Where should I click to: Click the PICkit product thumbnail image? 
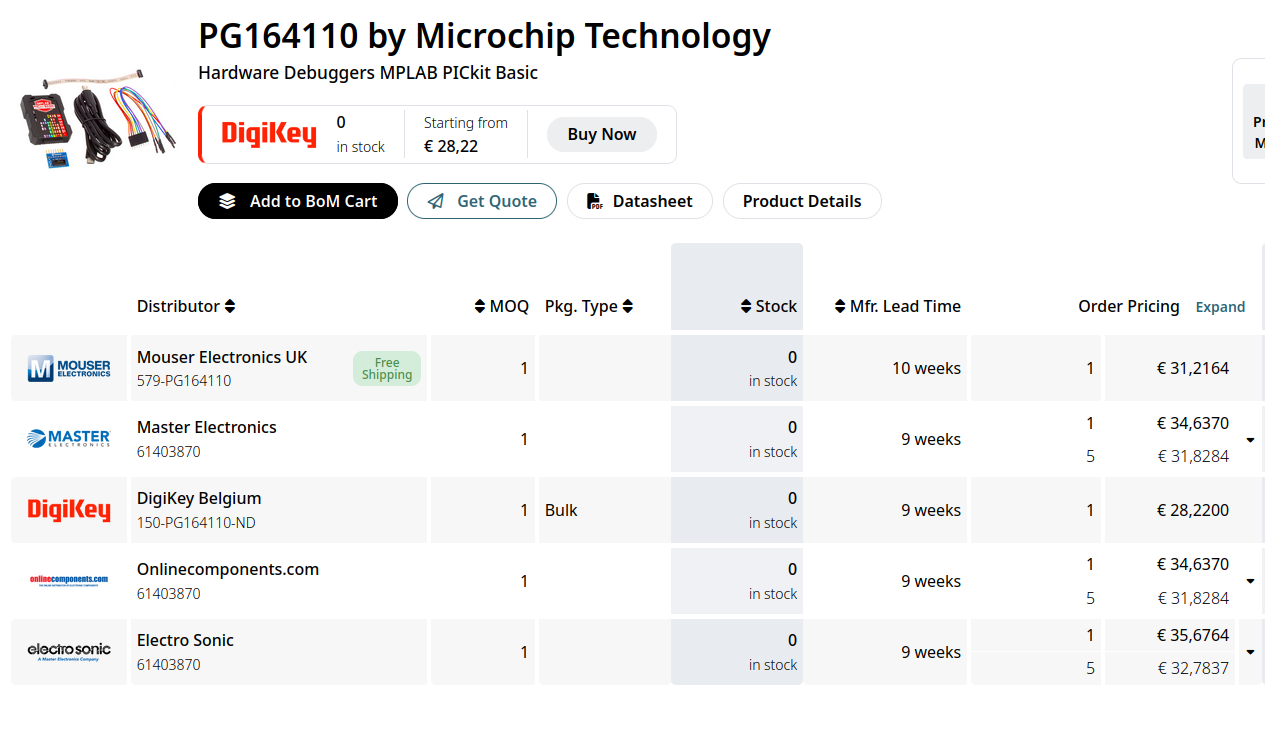(97, 120)
